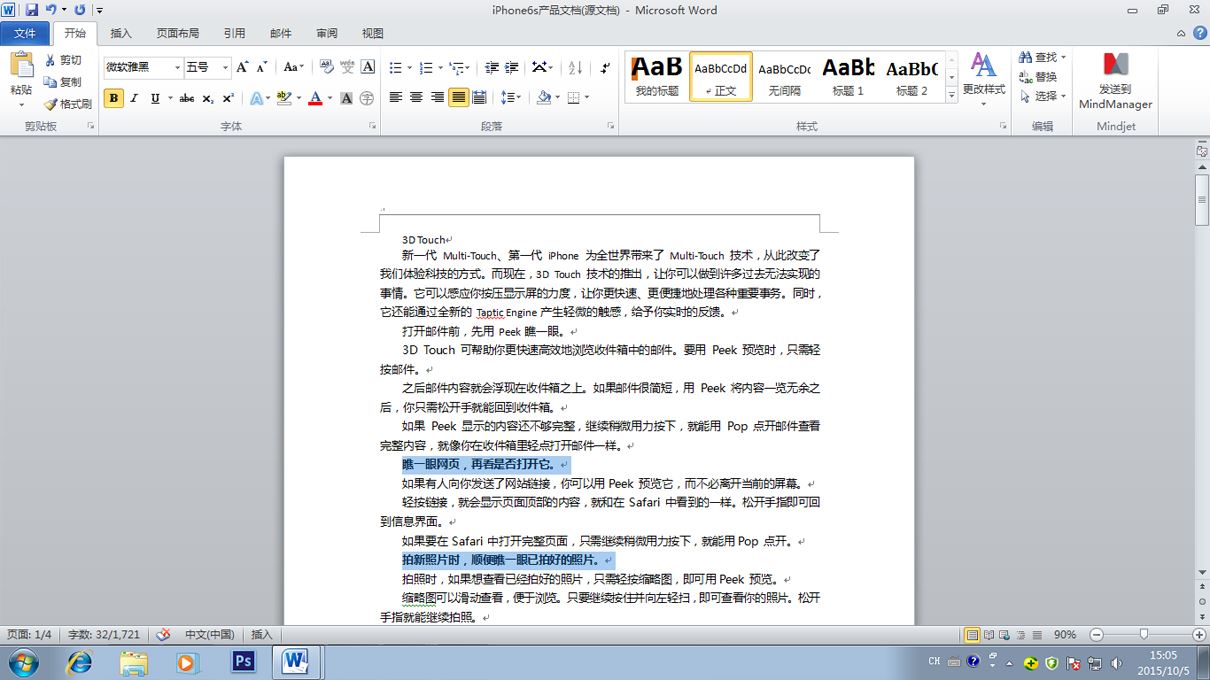Align text right

pos(437,98)
